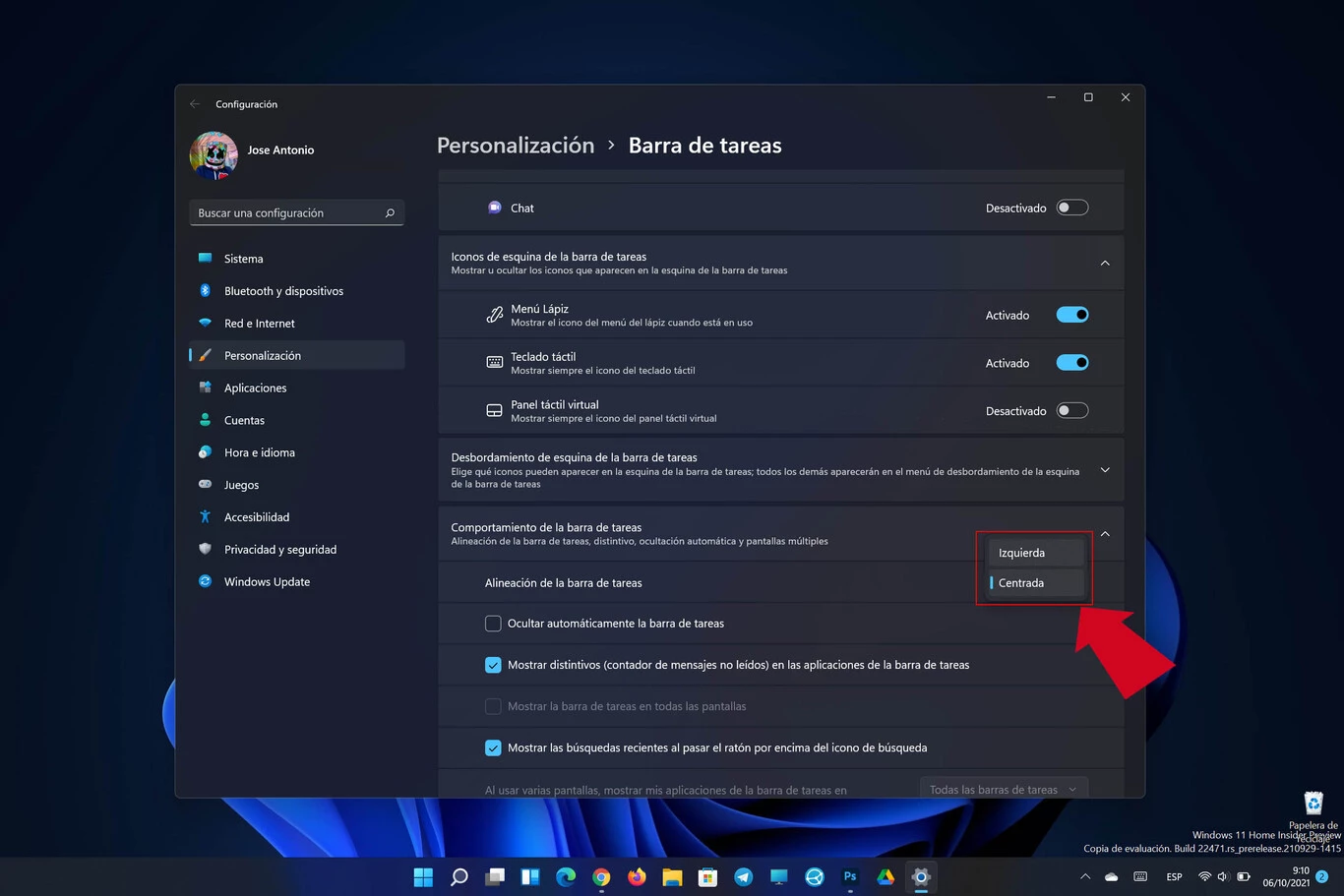
Task: Collapse Iconos de esquina de la barra section
Action: [1104, 264]
